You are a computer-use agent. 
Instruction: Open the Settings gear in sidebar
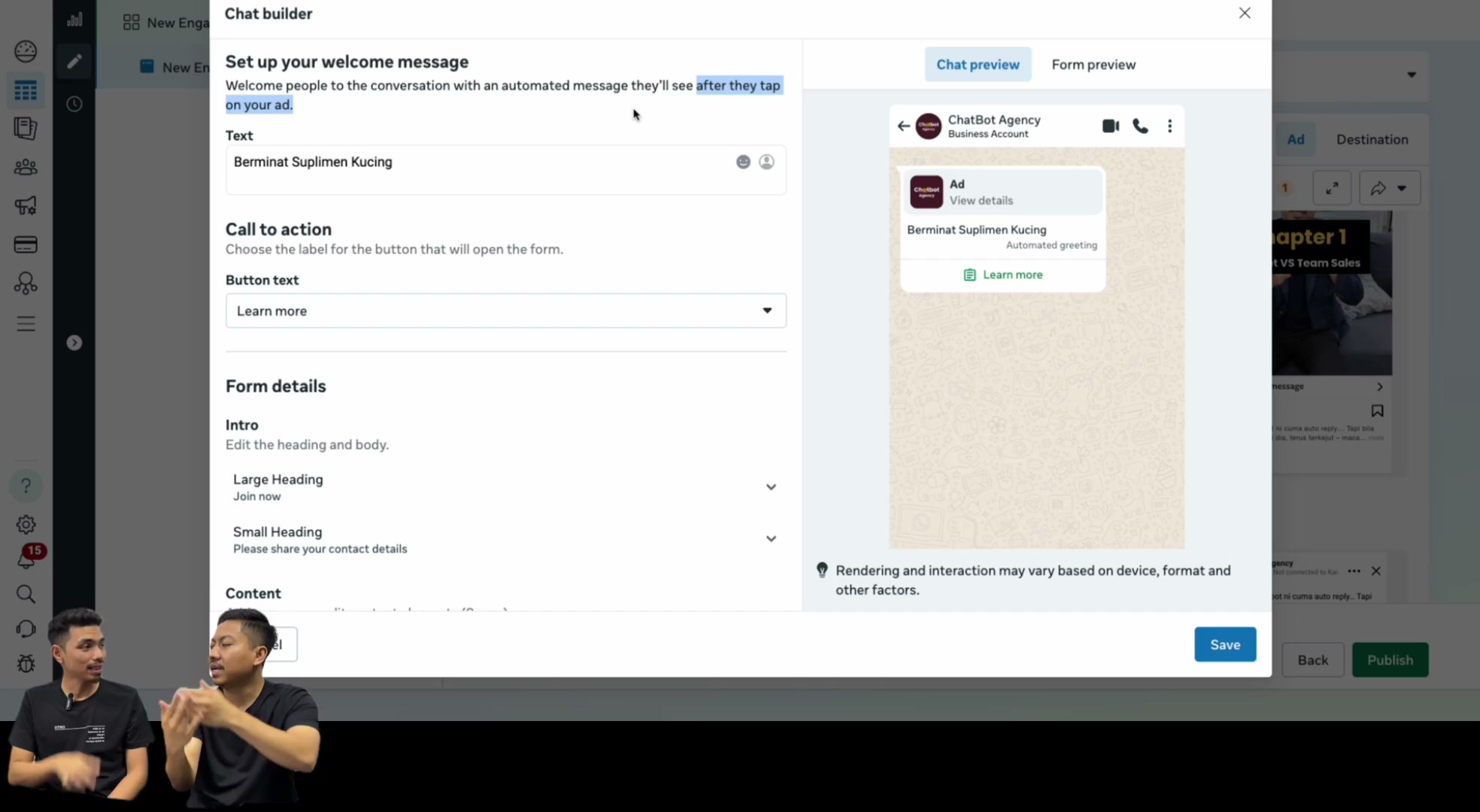(x=26, y=525)
